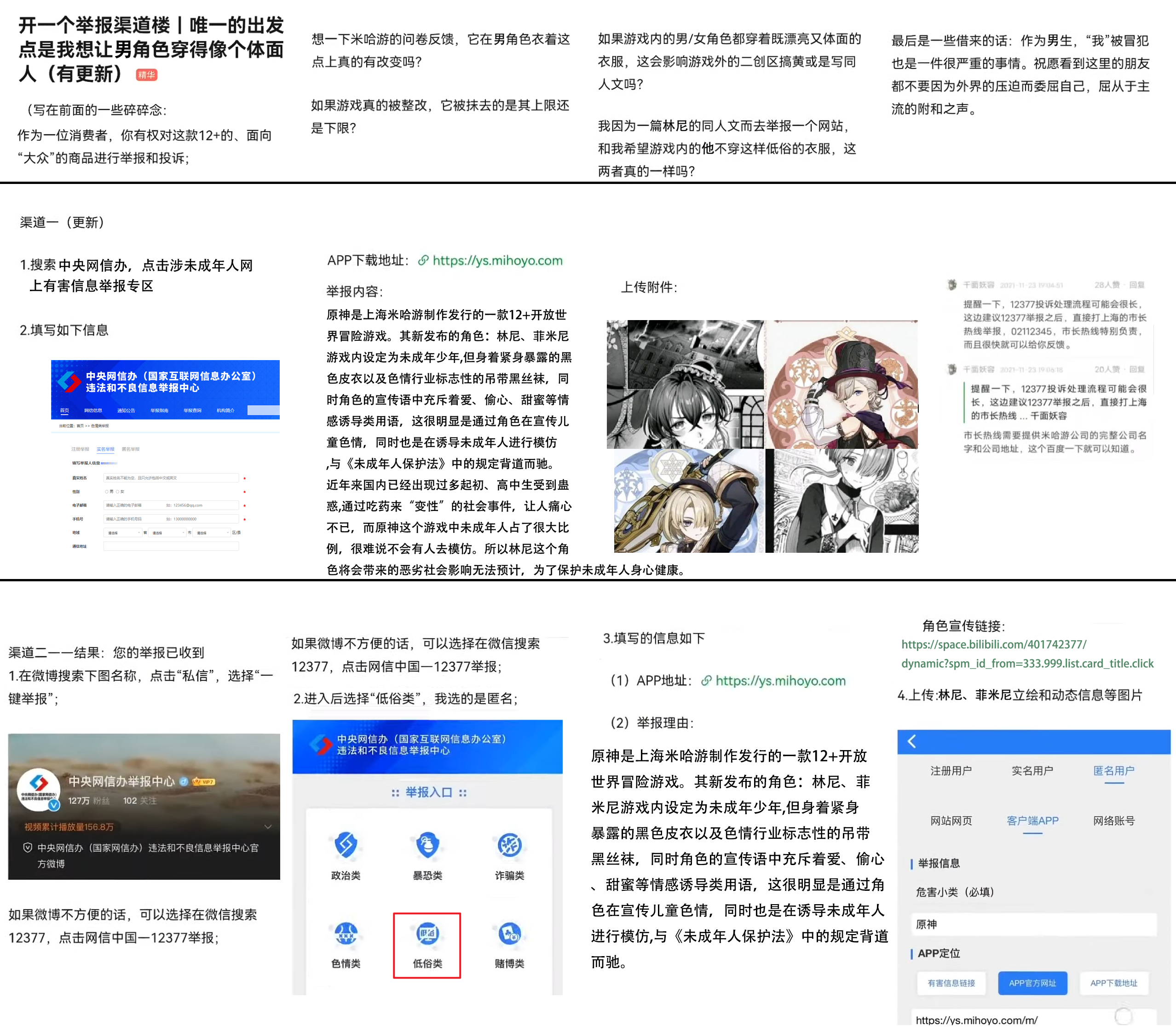Click the 低俗类 icon in red box

[x=427, y=934]
